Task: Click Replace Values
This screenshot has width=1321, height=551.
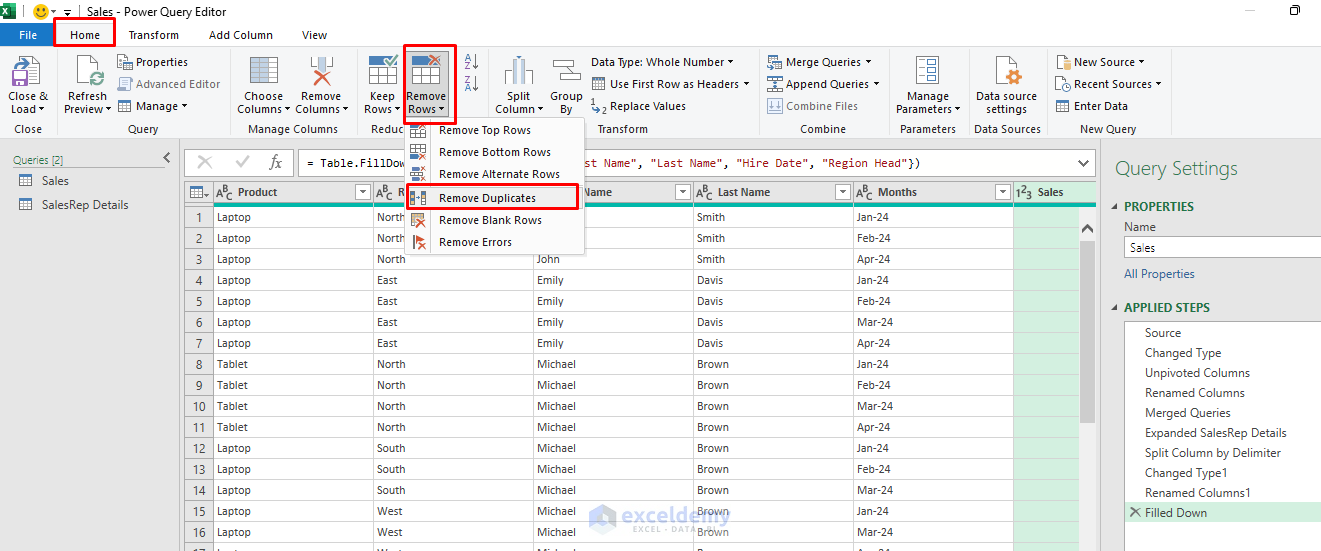Action: pos(638,106)
